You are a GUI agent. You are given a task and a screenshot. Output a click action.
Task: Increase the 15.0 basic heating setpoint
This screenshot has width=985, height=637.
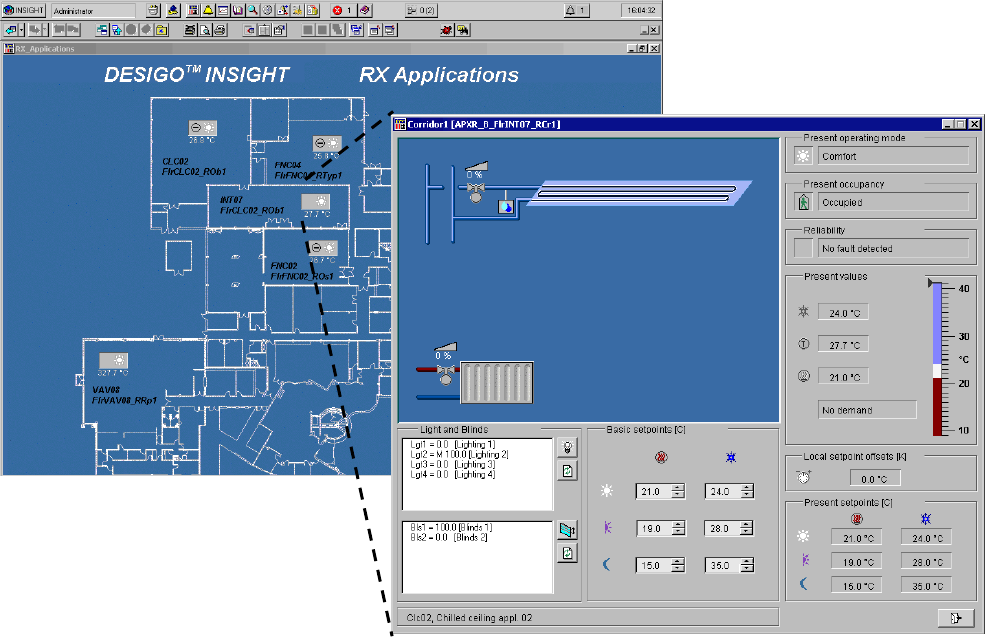pyautogui.click(x=678, y=562)
